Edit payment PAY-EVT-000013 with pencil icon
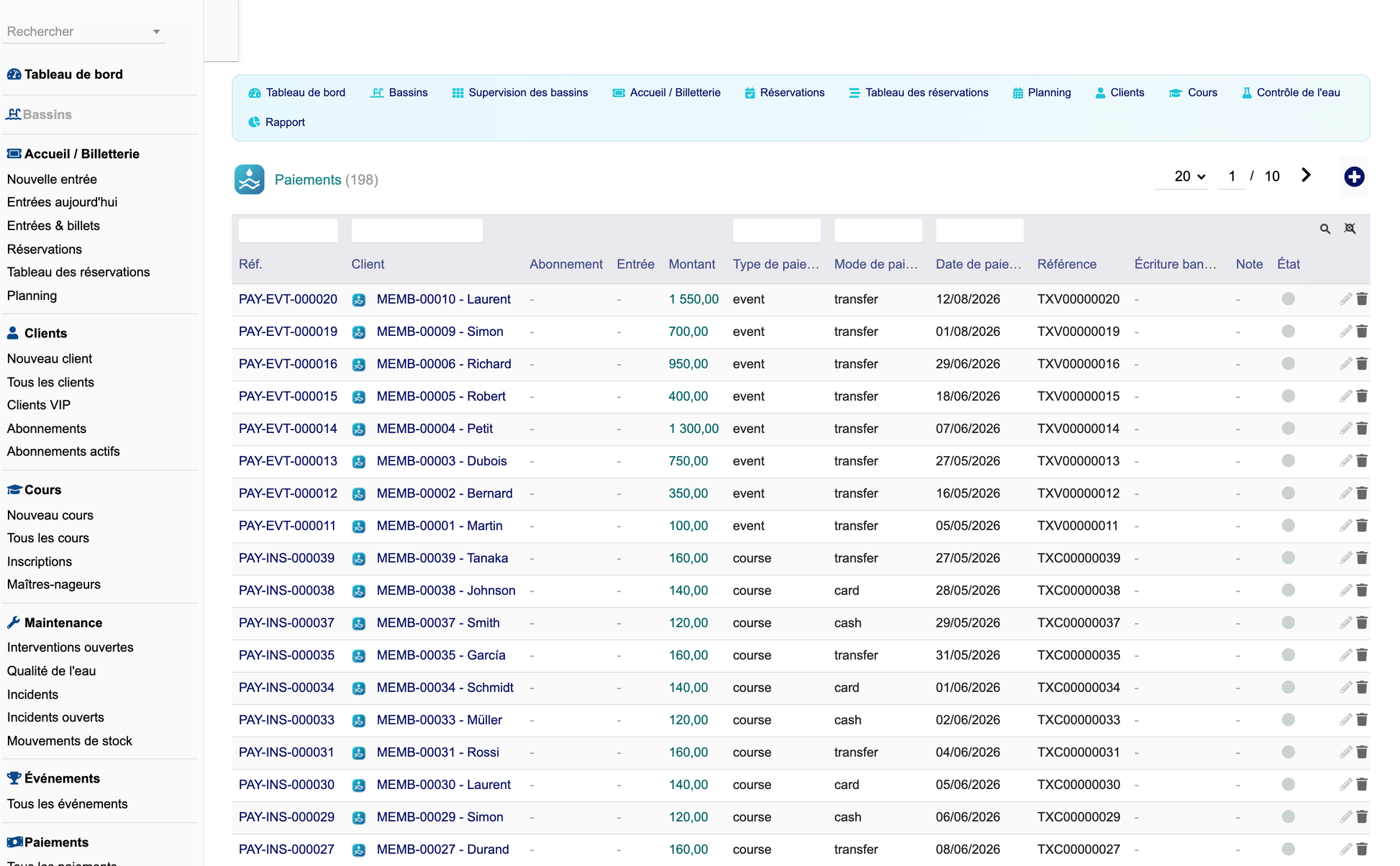Screen dimensions: 1400x866 1345,461
